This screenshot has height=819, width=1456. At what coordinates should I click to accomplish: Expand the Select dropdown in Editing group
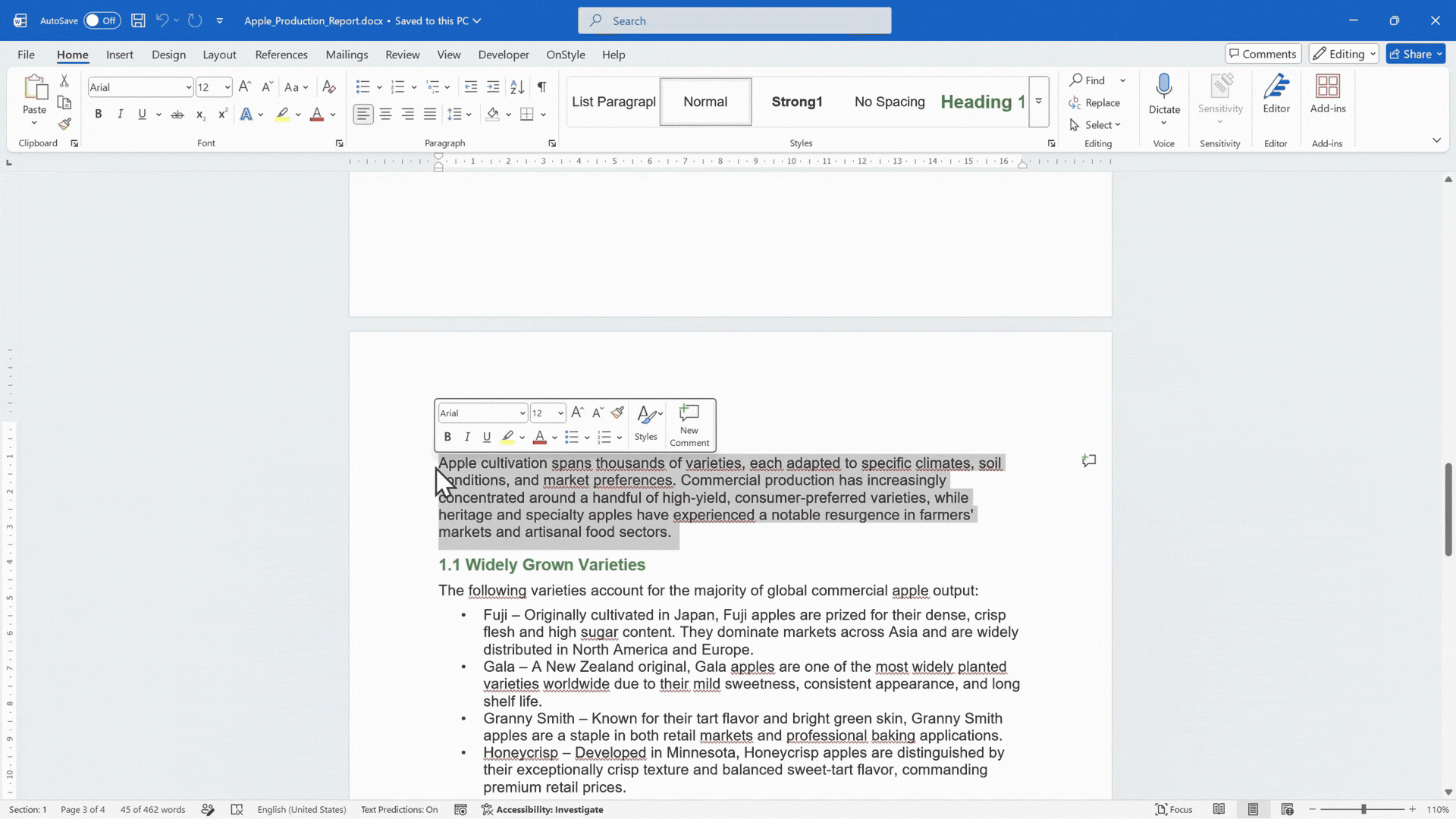coord(1118,125)
